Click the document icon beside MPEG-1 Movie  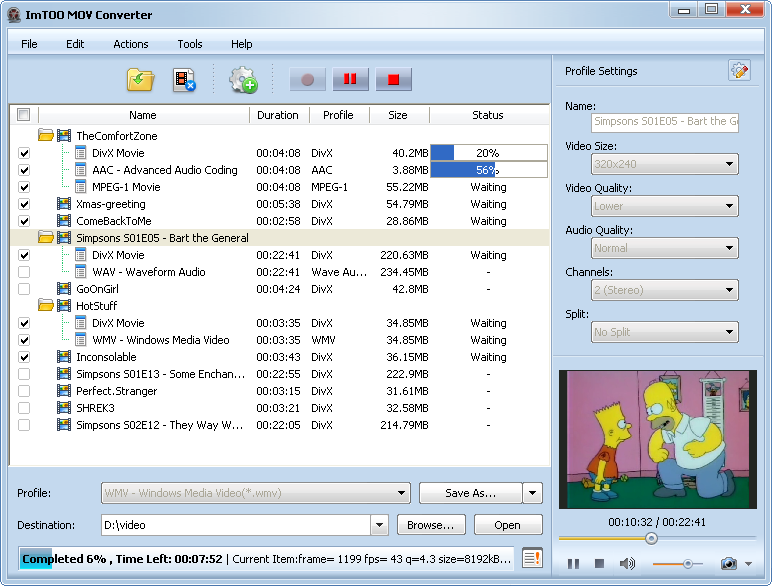[81, 187]
